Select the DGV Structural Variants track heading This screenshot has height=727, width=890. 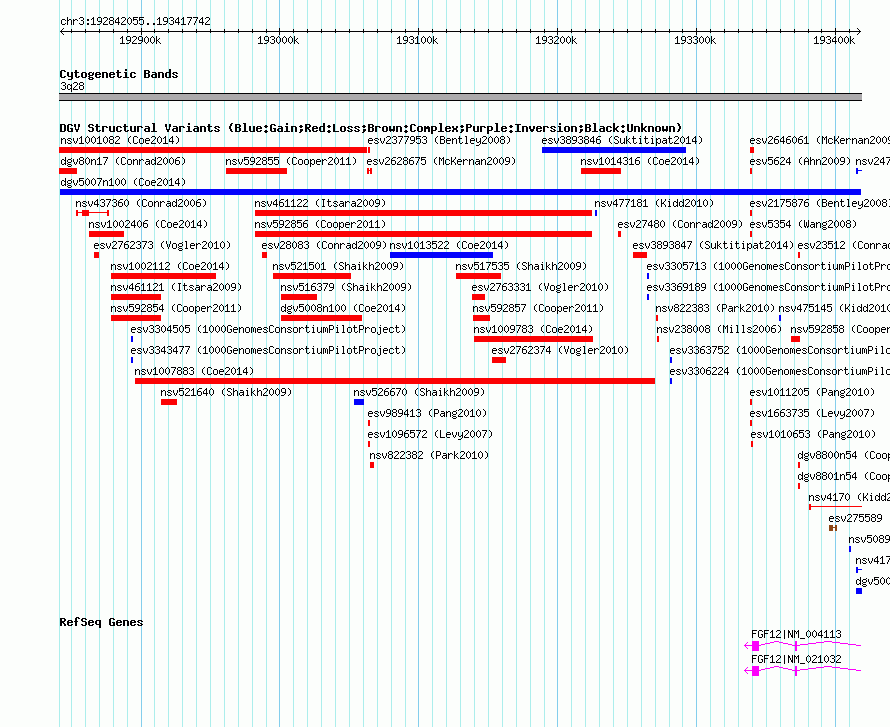pos(371,128)
